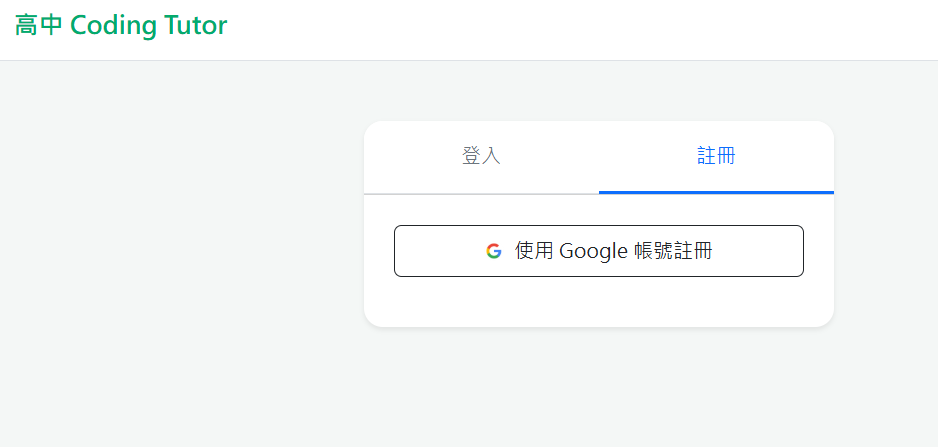This screenshot has width=938, height=447.
Task: Activate the registration tab labeled 註冊
Action: 716,156
